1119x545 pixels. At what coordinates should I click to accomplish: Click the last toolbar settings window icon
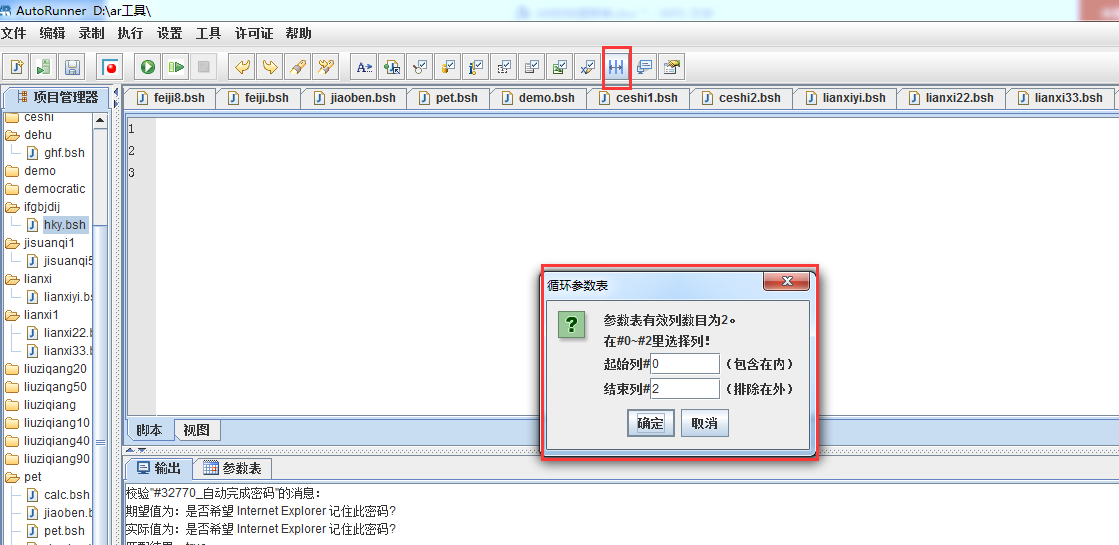[x=672, y=67]
